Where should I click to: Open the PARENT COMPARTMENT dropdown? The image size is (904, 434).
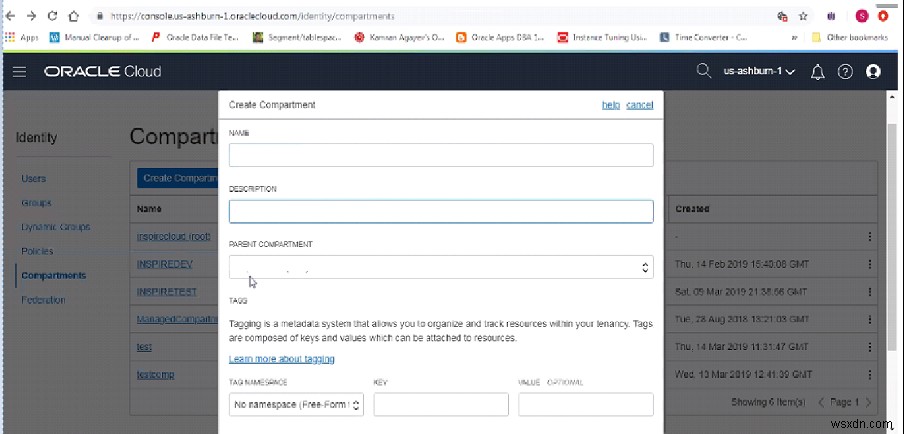[441, 267]
